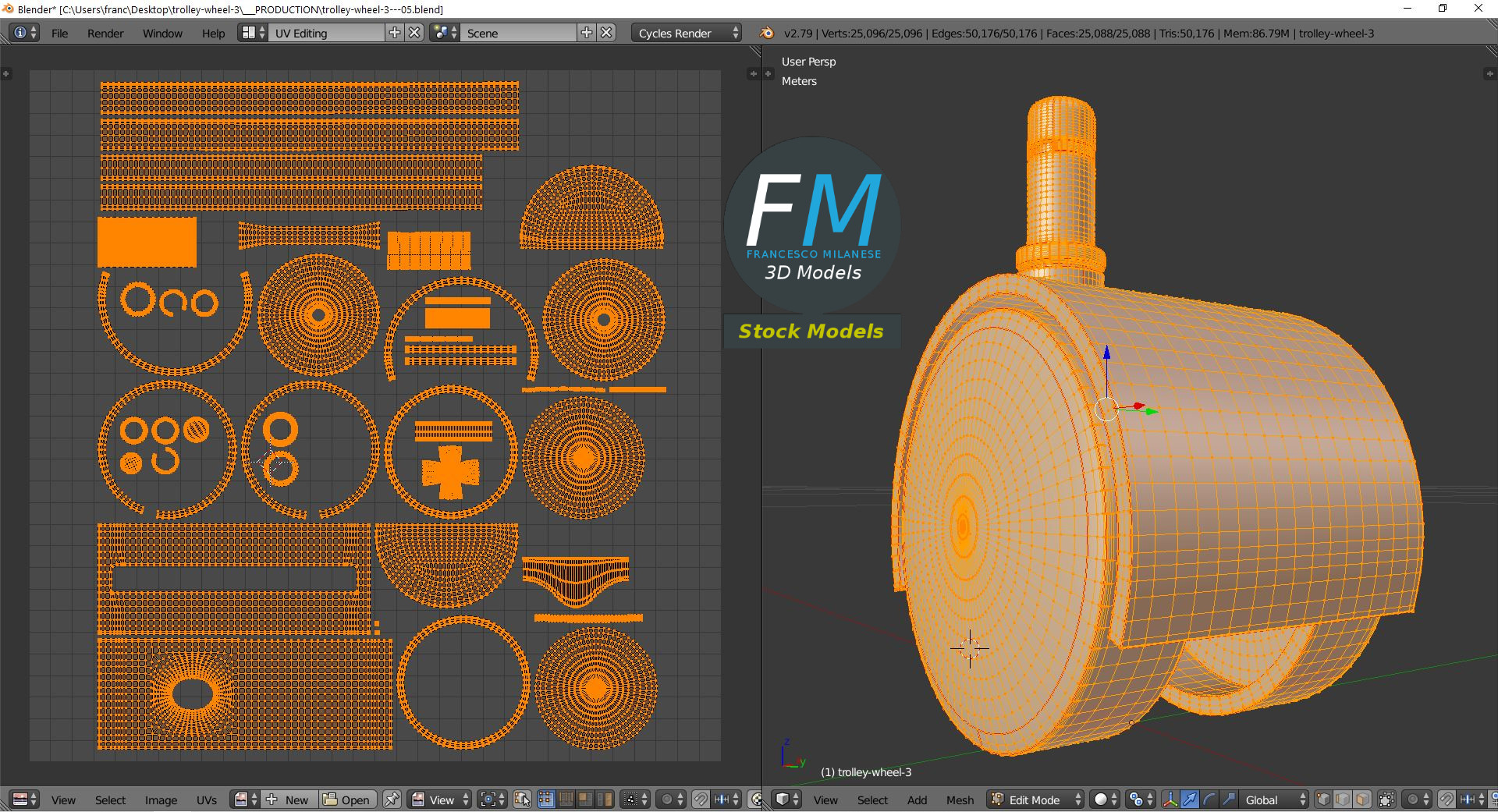Image resolution: width=1498 pixels, height=812 pixels.
Task: Open the UVs menu in the UV editor
Action: point(207,800)
